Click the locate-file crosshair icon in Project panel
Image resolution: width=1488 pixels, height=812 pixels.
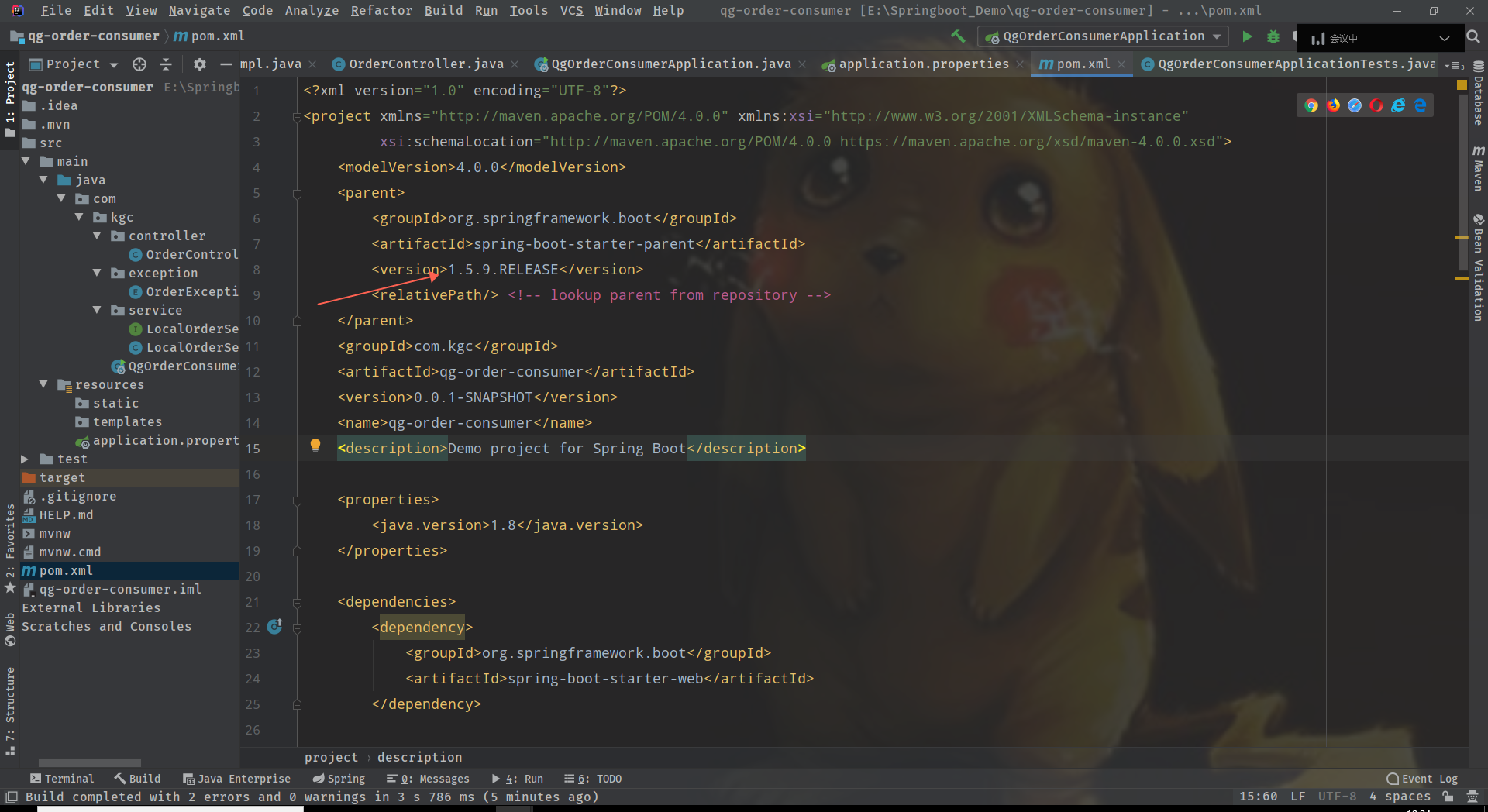pos(139,64)
